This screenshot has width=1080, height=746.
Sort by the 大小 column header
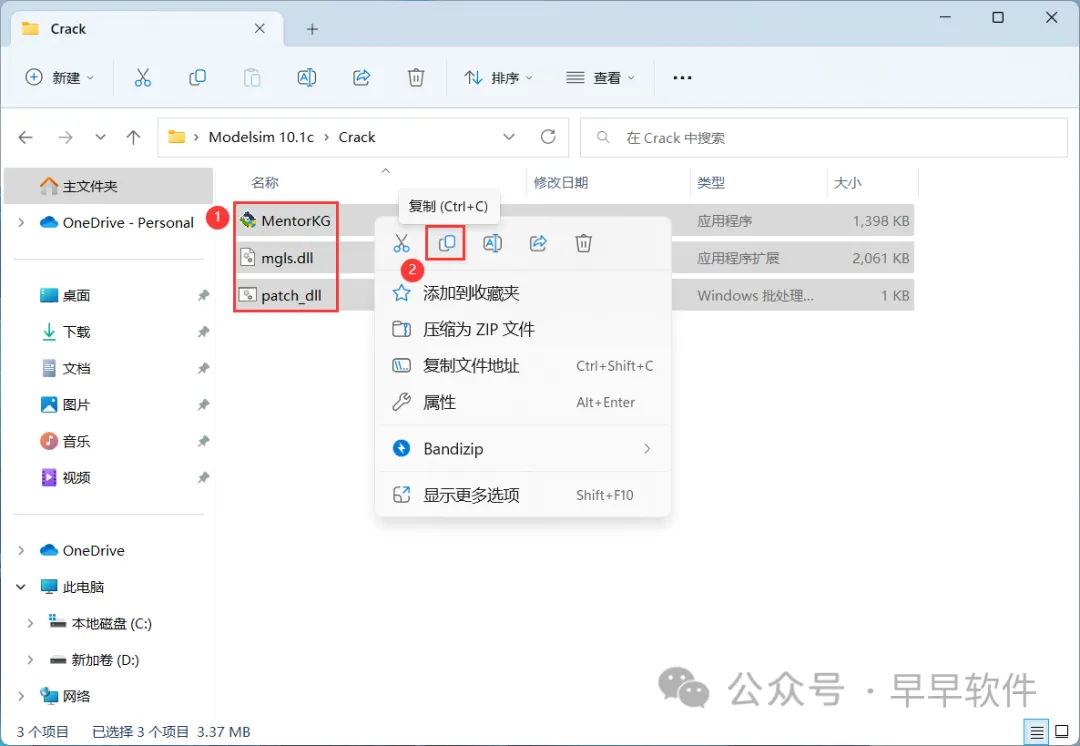(x=847, y=183)
